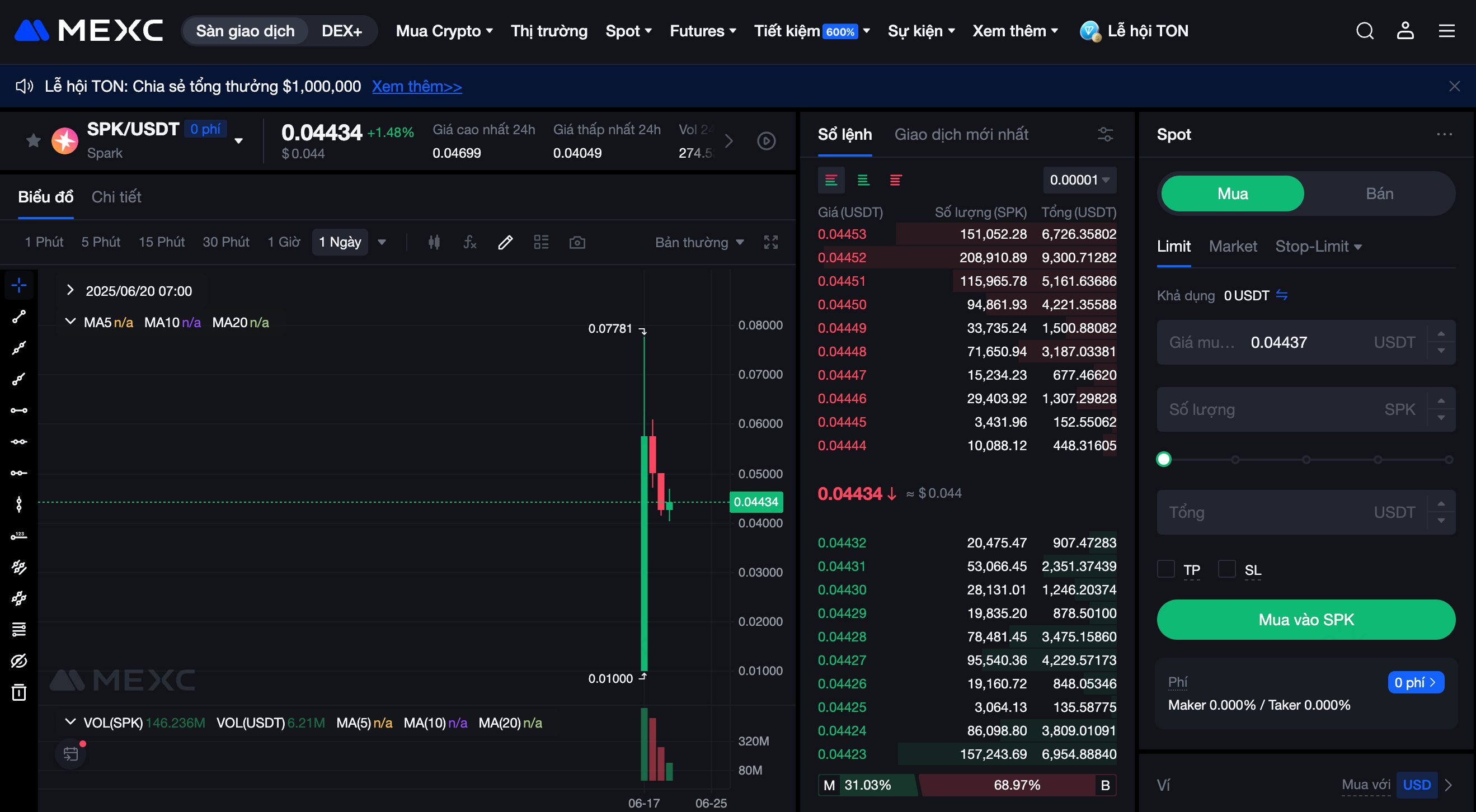Show only sell orders in order book
Screen dimensions: 1476x812
pyautogui.click(x=896, y=181)
